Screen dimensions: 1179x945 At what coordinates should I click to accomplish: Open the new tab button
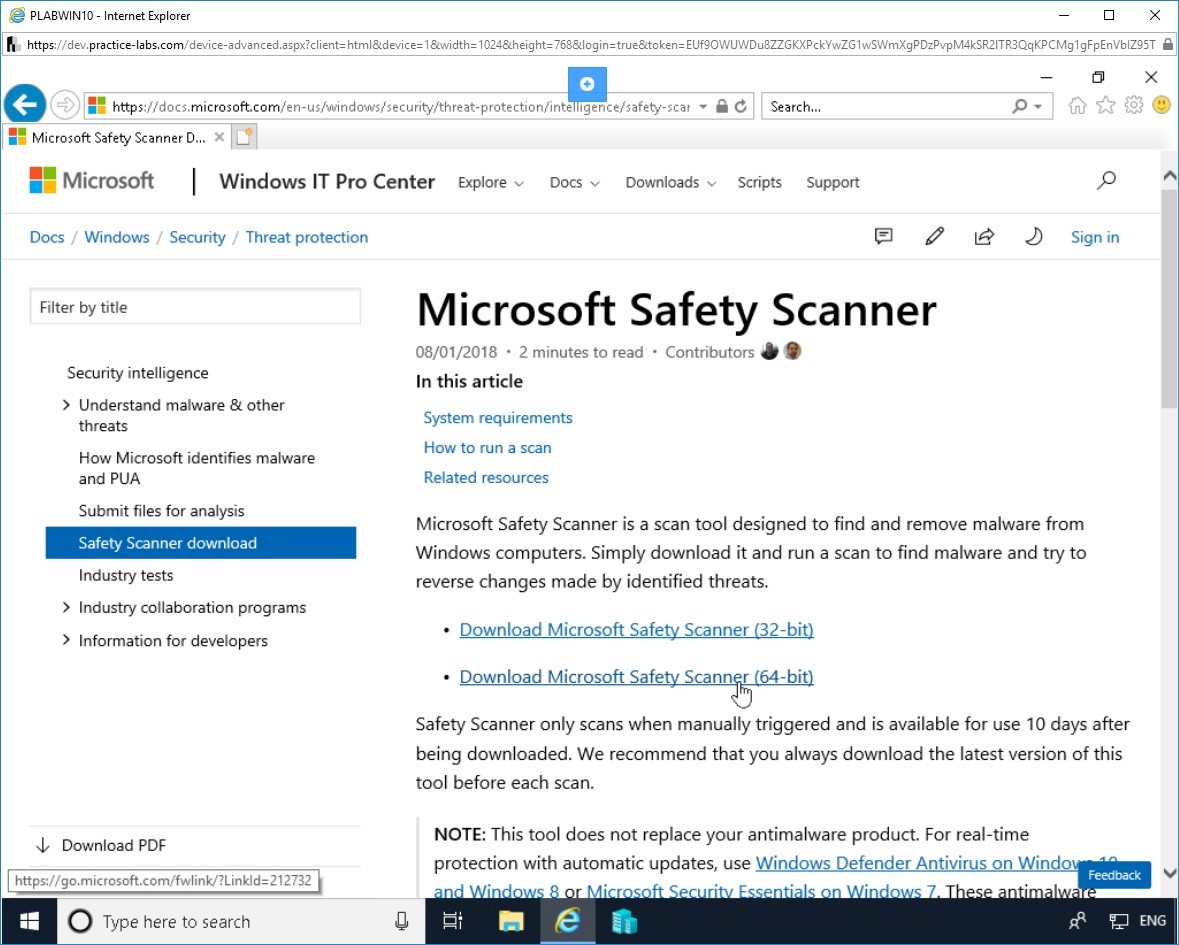(x=244, y=137)
